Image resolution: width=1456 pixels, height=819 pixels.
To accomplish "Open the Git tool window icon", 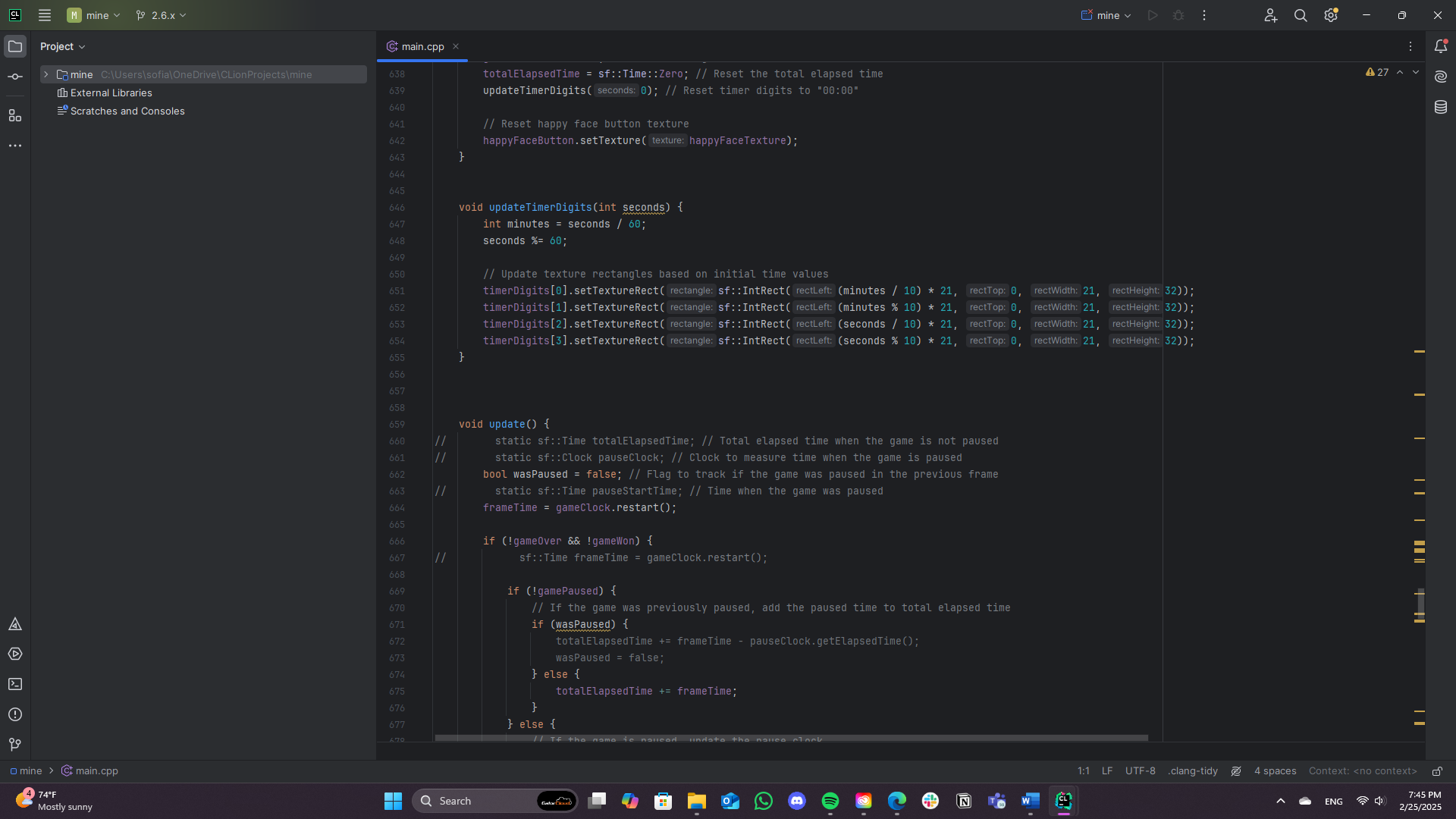I will coord(15,745).
